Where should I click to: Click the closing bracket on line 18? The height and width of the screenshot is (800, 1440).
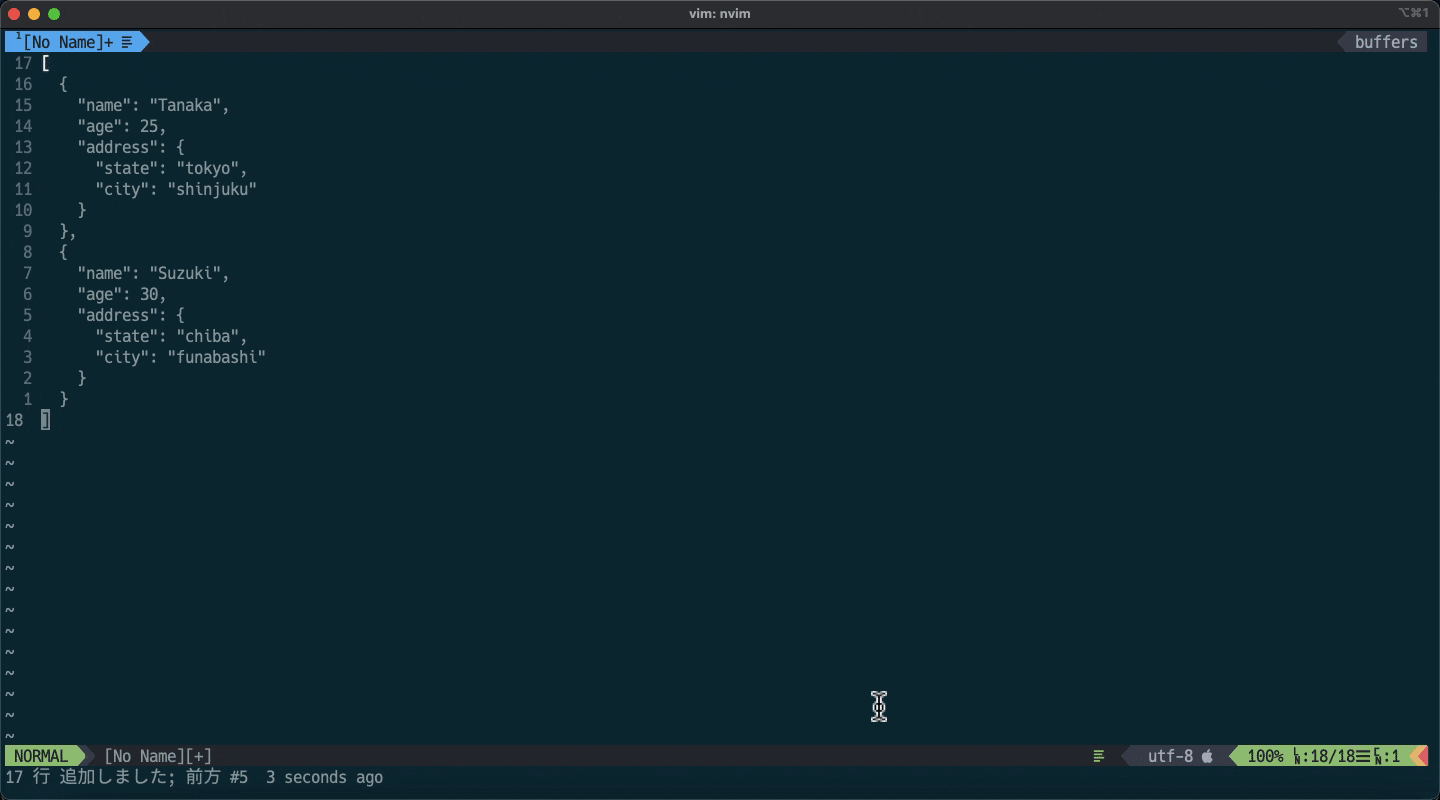[45, 419]
